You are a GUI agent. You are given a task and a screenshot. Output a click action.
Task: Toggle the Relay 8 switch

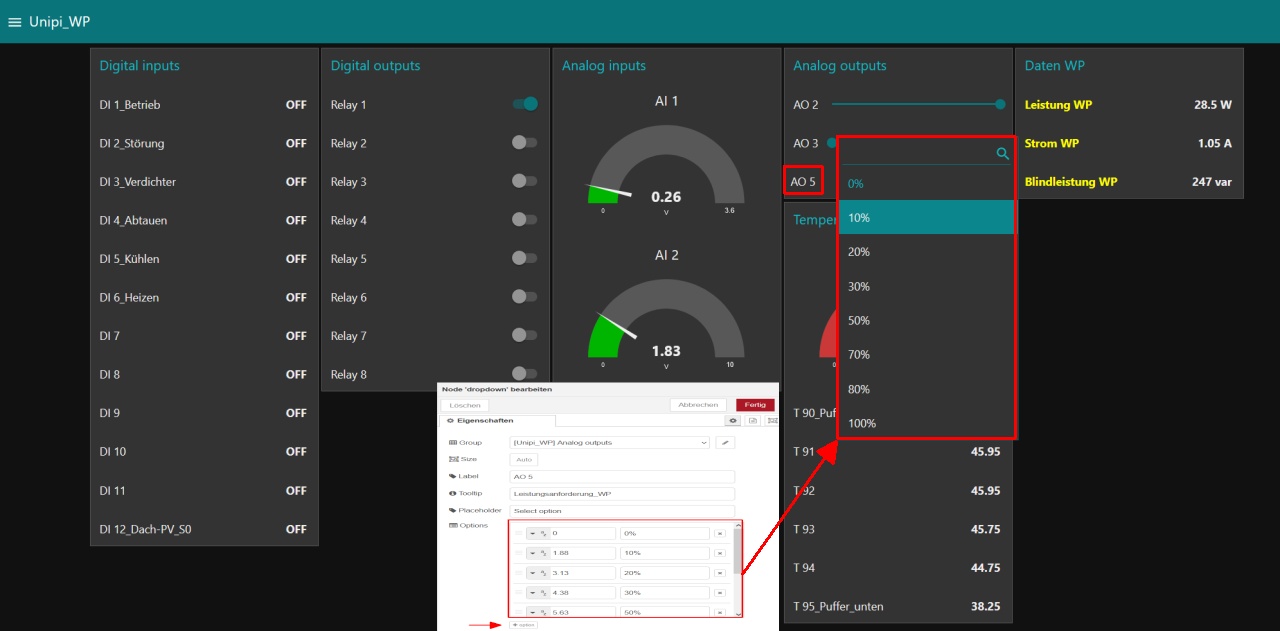click(525, 374)
